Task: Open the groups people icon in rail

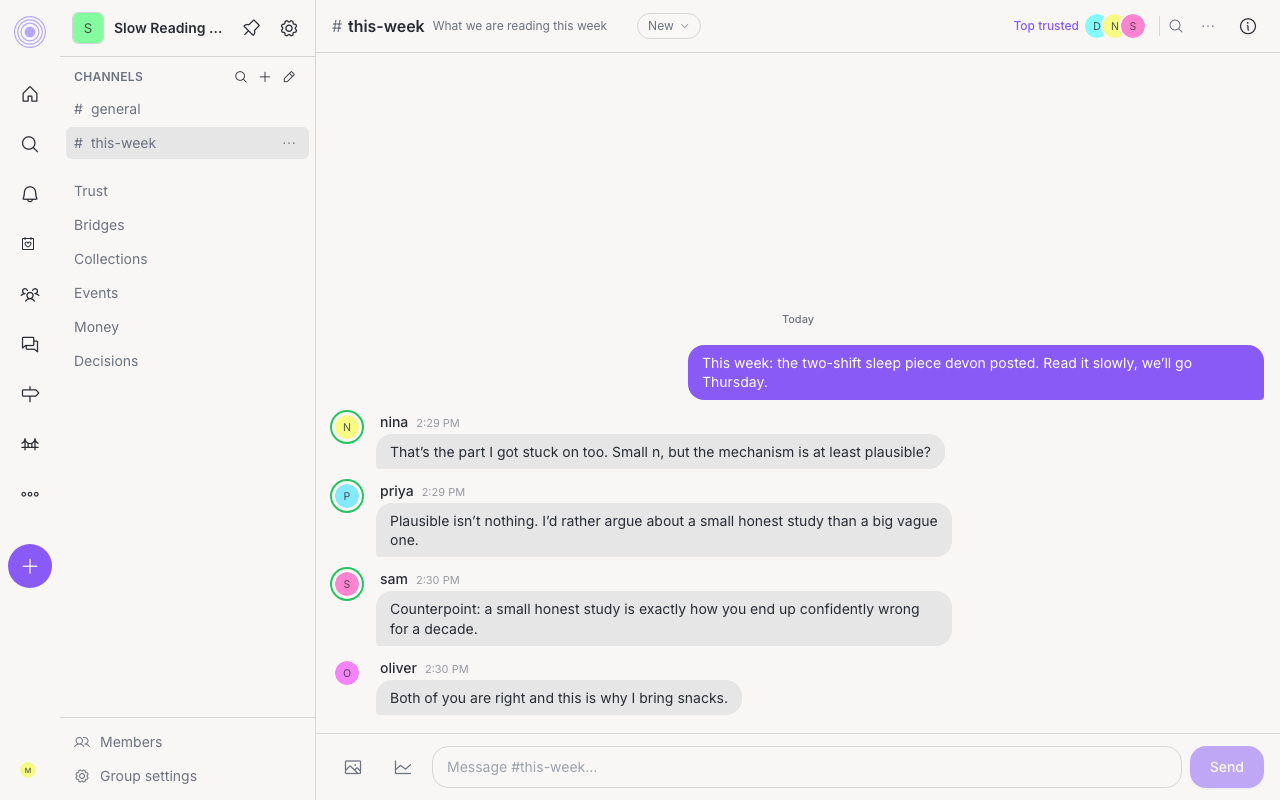Action: (x=30, y=294)
